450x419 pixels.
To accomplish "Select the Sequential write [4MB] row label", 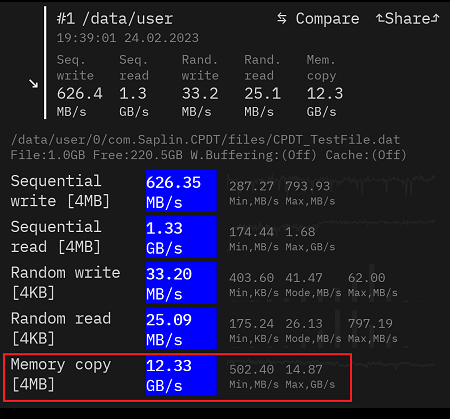I will coord(60,191).
